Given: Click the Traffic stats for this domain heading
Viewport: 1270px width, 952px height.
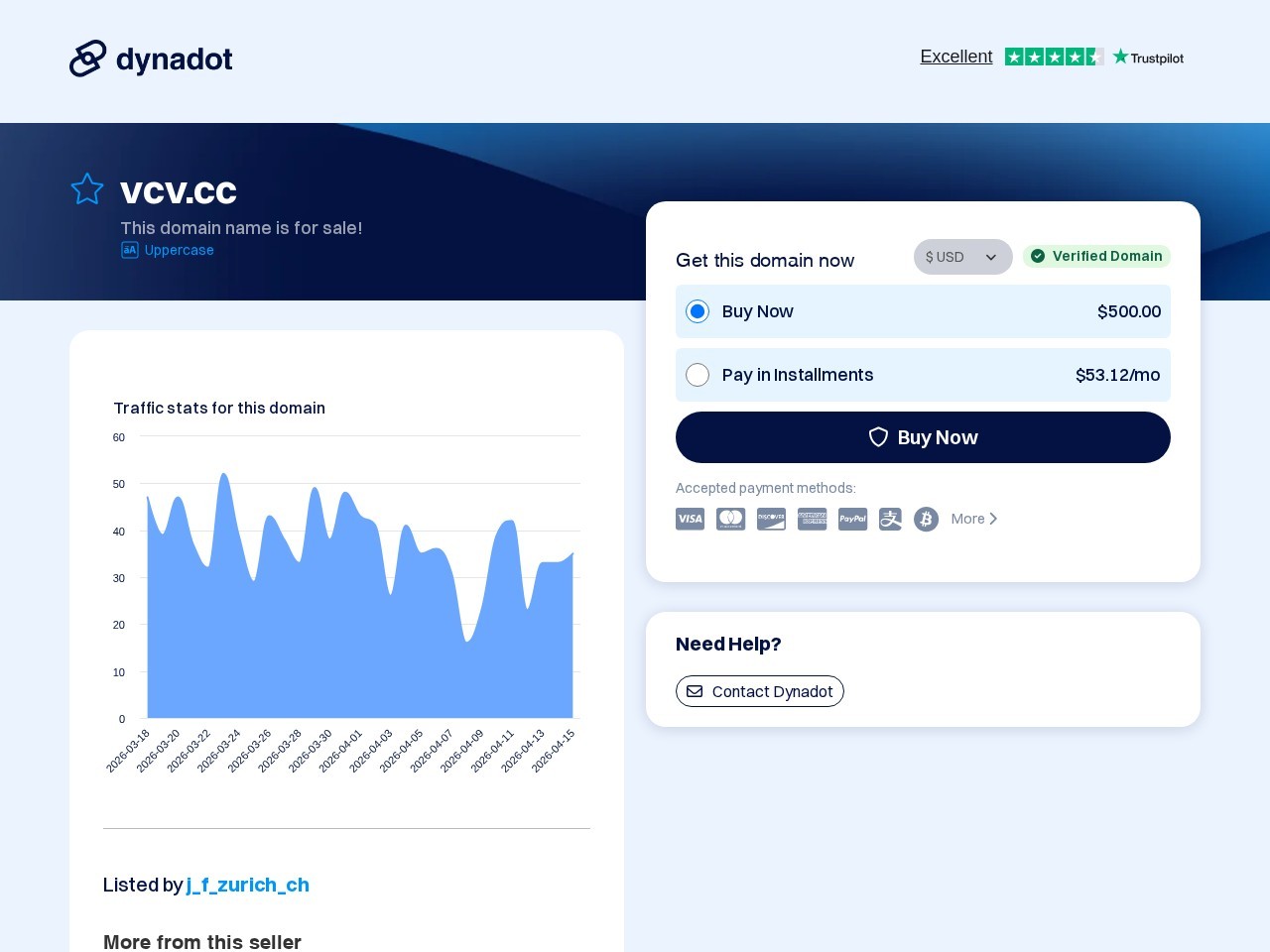Looking at the screenshot, I should tap(219, 408).
